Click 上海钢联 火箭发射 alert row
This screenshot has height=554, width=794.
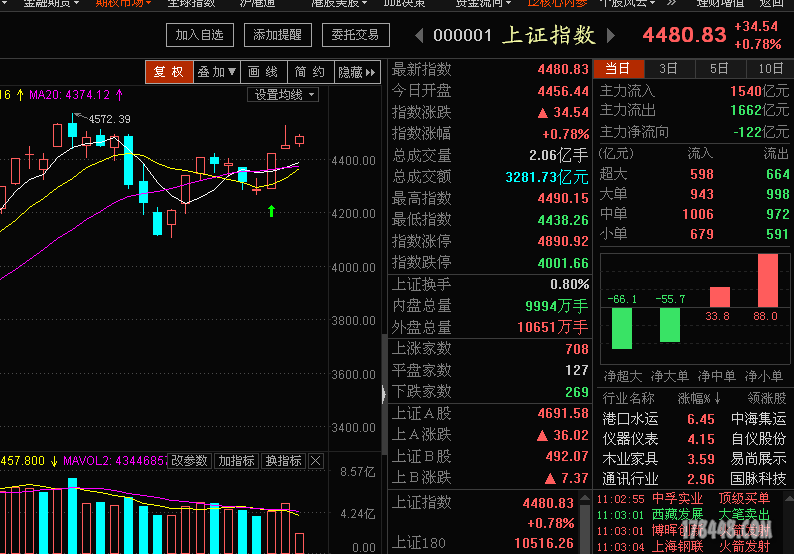click(684, 547)
